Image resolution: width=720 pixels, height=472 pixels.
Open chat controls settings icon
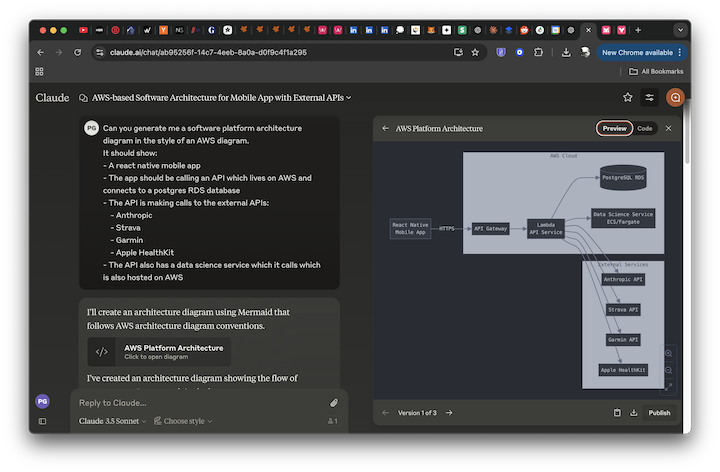pyautogui.click(x=650, y=98)
